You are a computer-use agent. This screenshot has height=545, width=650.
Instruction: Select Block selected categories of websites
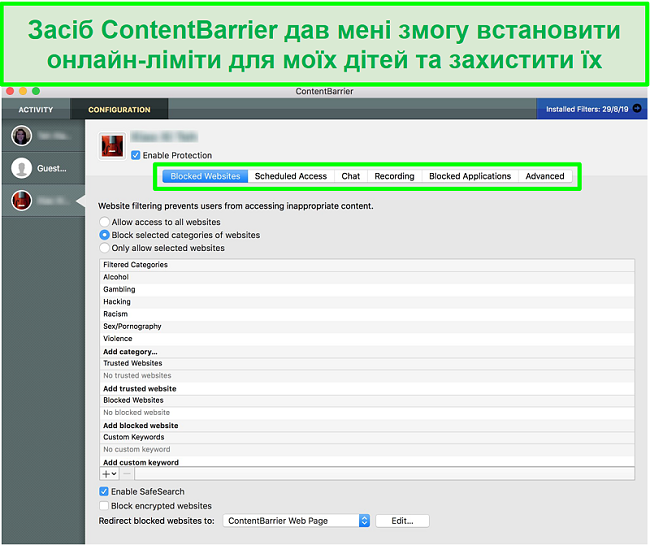point(104,235)
